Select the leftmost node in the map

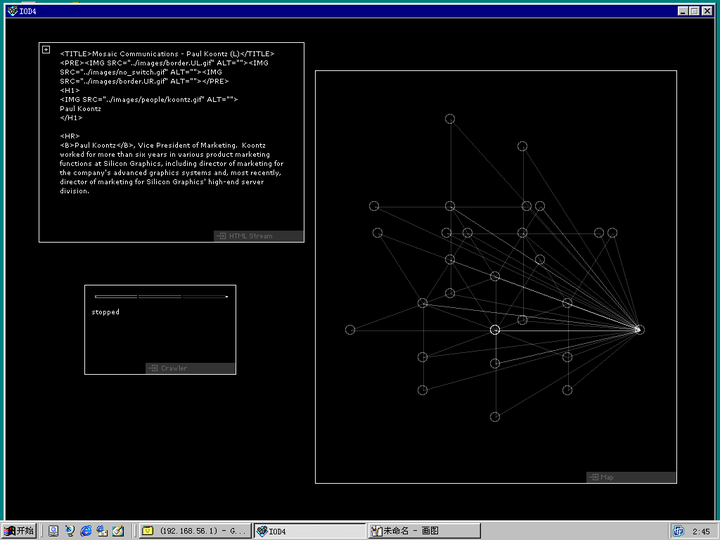click(350, 330)
